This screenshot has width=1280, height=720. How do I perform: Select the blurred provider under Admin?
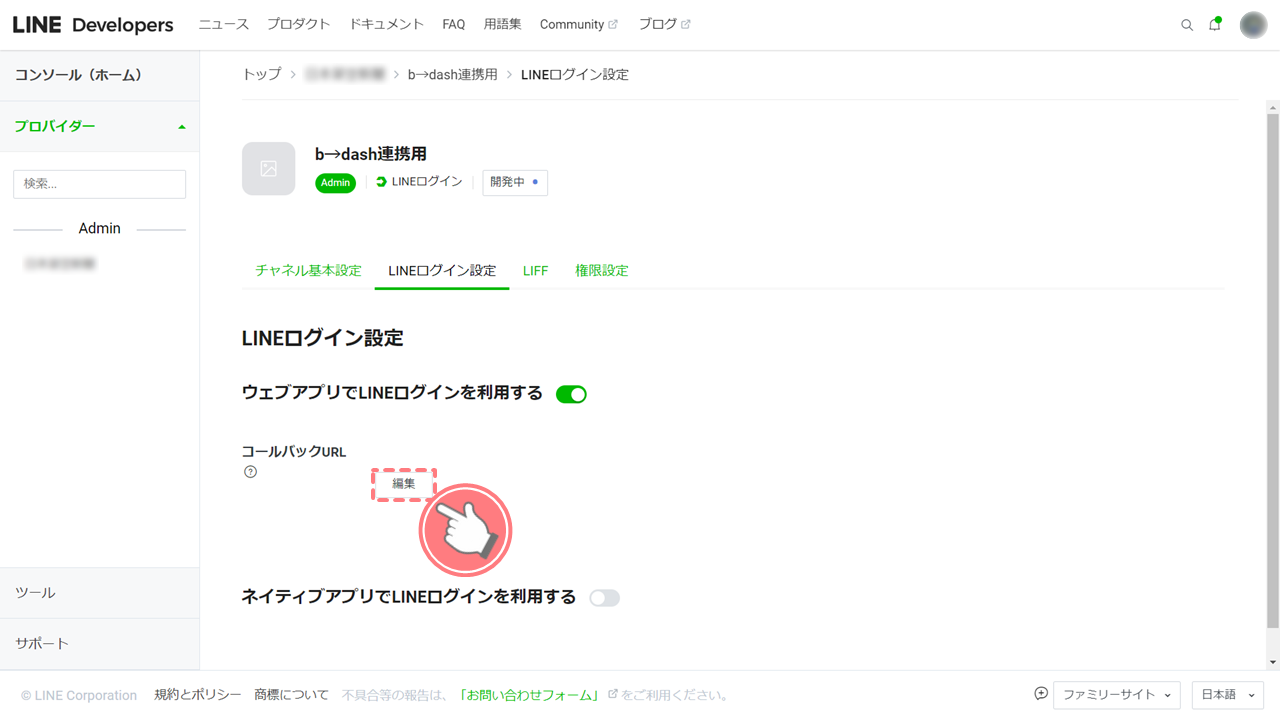point(60,264)
